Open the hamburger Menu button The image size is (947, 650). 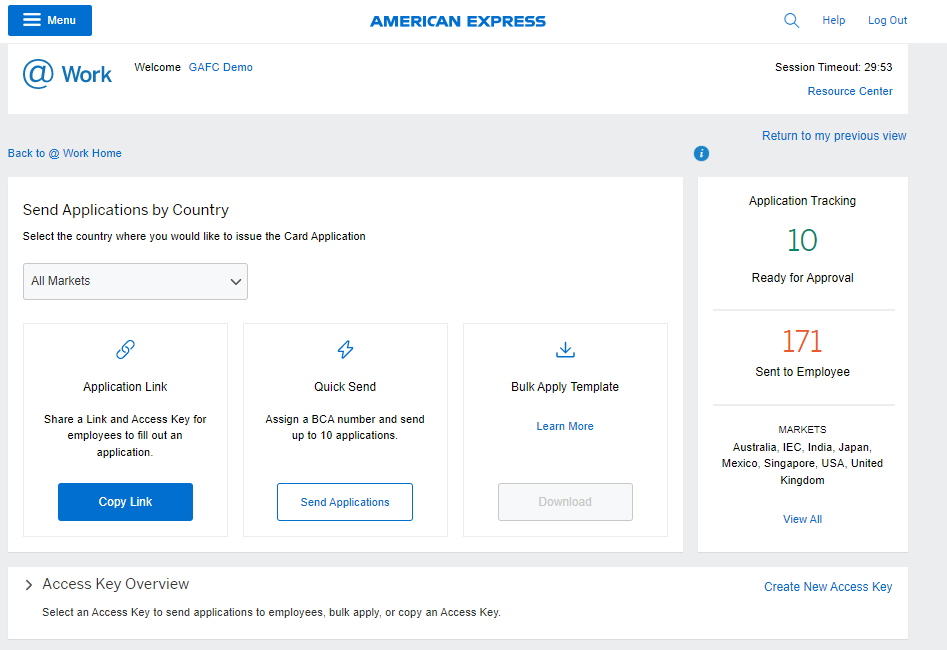50,20
